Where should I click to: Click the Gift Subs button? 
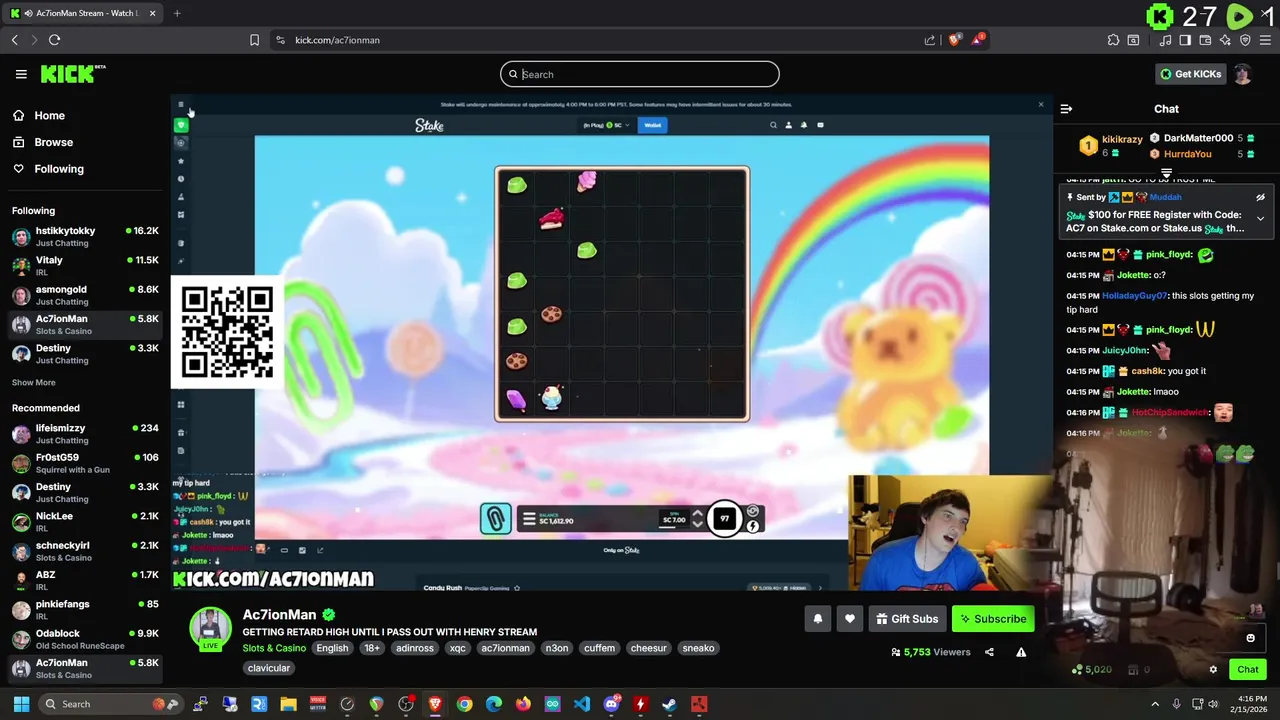pyautogui.click(x=907, y=619)
